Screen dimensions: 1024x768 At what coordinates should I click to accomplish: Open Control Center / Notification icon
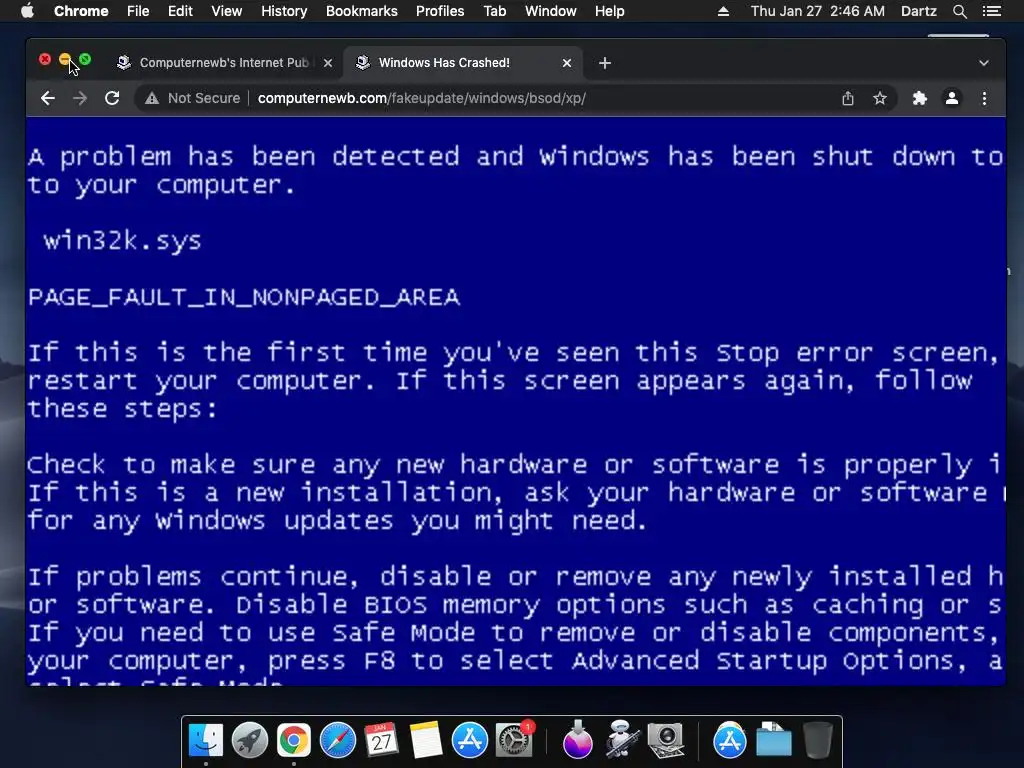point(991,11)
